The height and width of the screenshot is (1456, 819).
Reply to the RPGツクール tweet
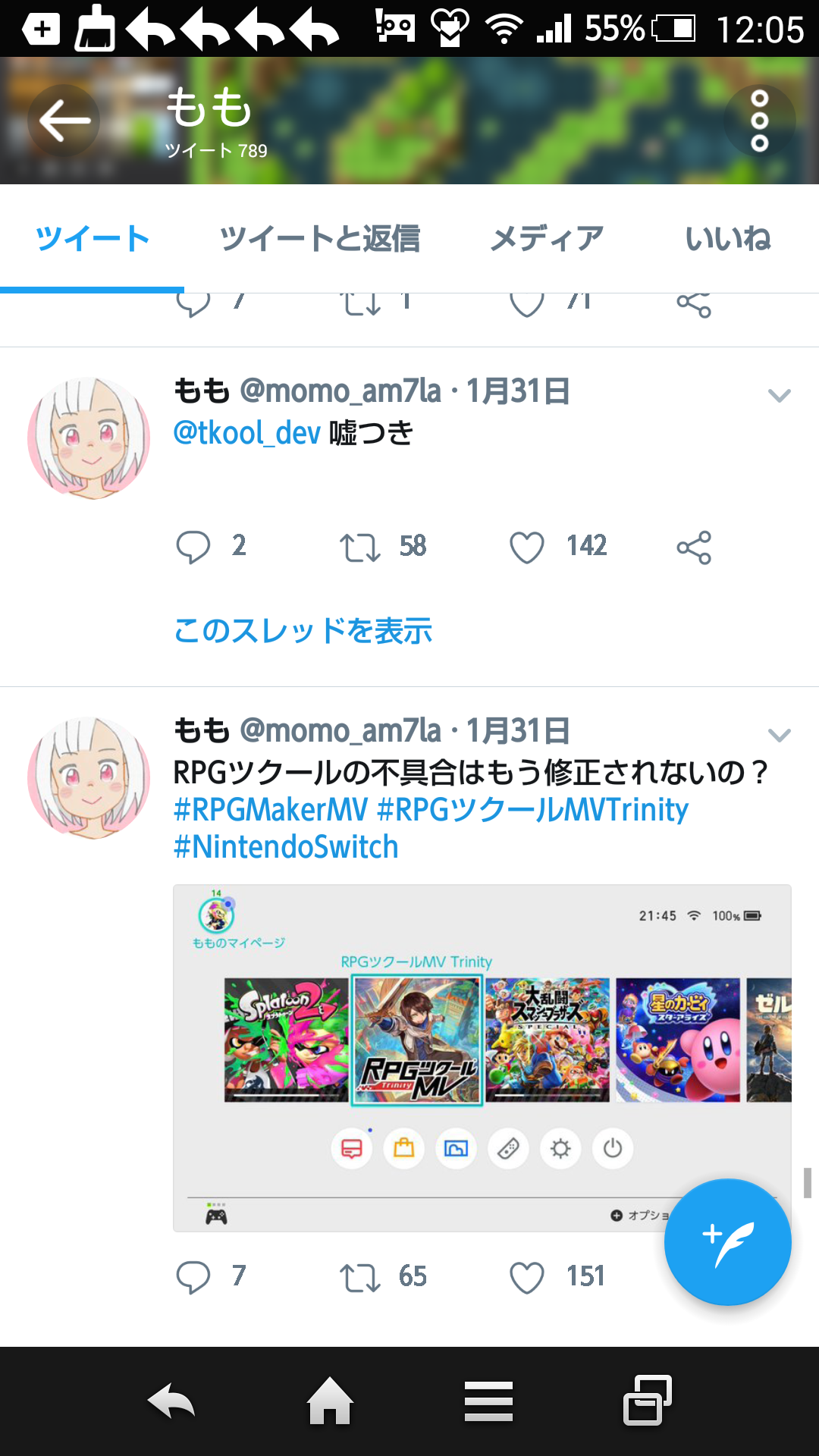tap(193, 1277)
